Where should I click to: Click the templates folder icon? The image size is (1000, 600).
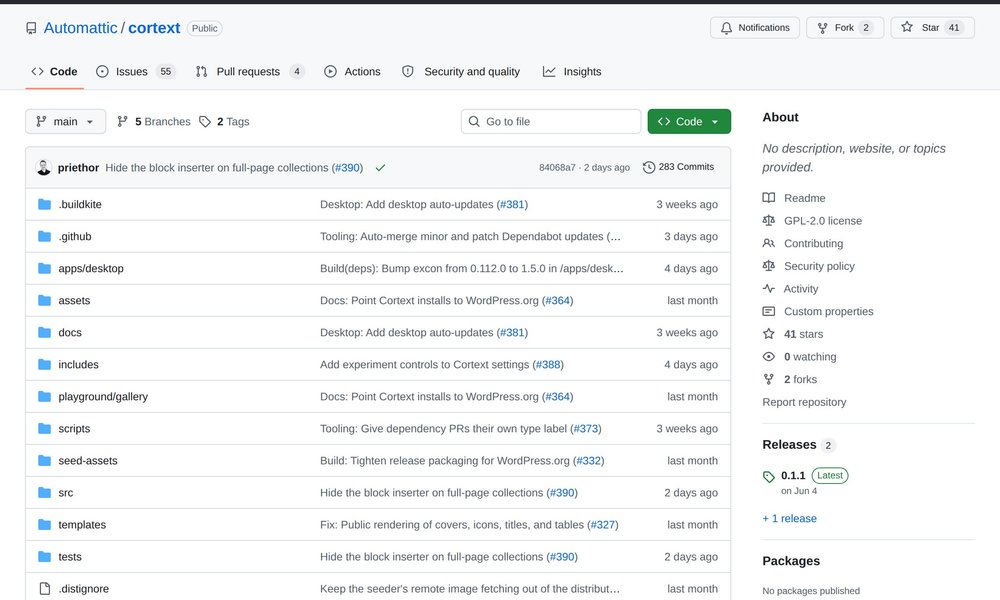click(x=44, y=525)
